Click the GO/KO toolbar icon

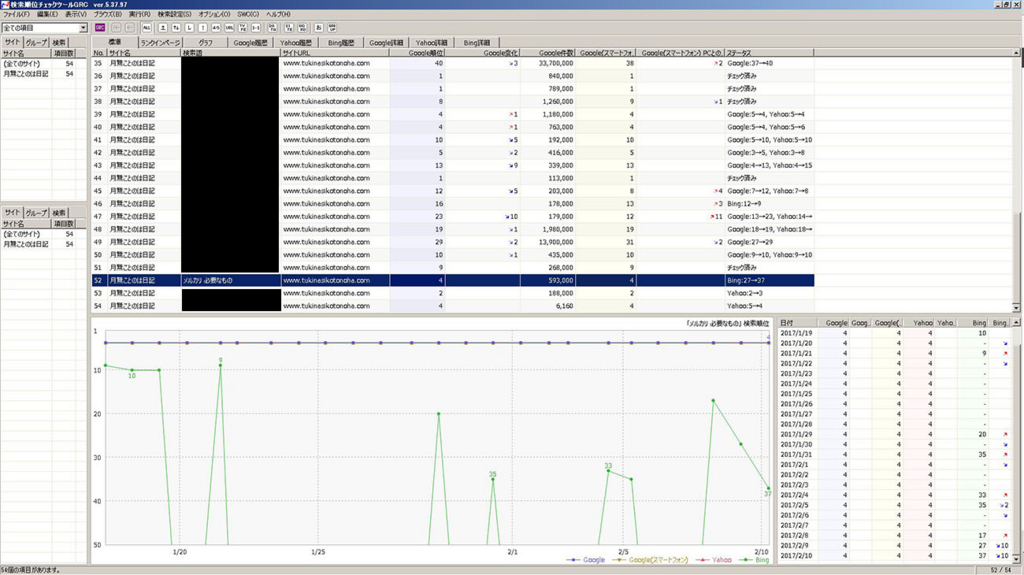pyautogui.click(x=302, y=27)
